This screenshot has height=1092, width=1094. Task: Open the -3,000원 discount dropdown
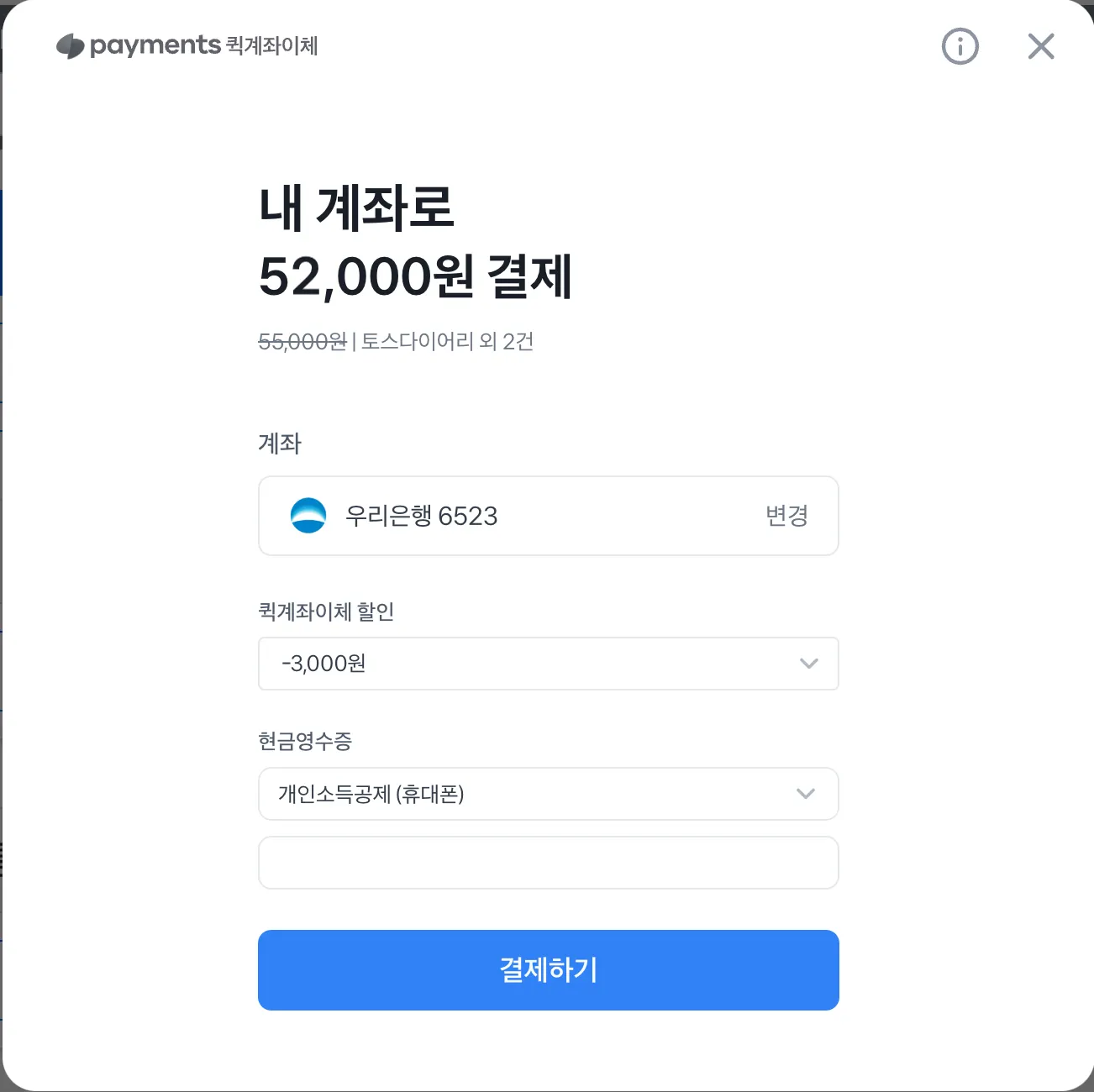coord(549,664)
